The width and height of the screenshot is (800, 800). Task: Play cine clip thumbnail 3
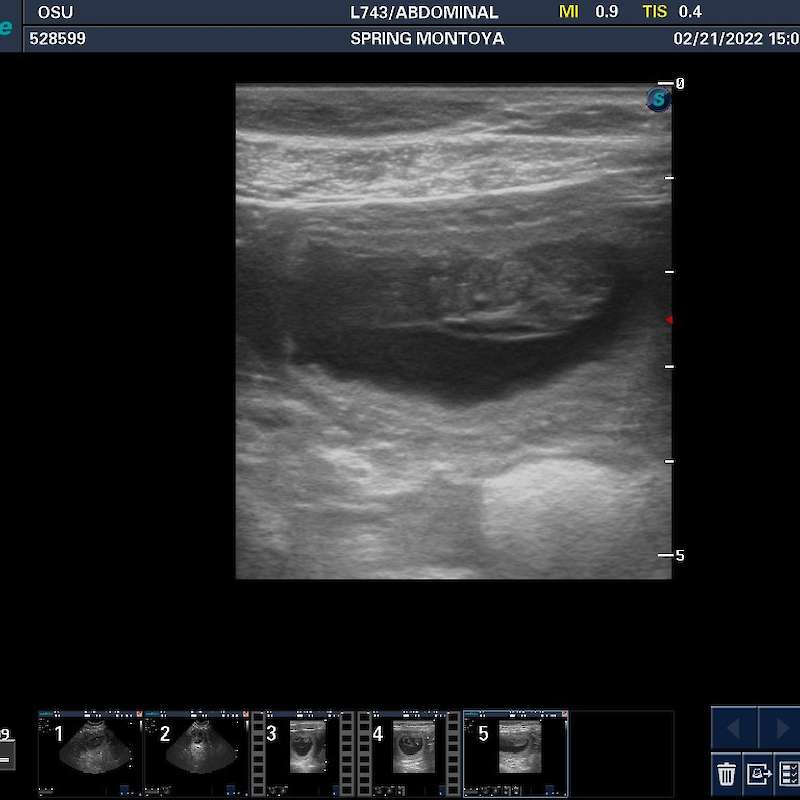pyautogui.click(x=302, y=753)
